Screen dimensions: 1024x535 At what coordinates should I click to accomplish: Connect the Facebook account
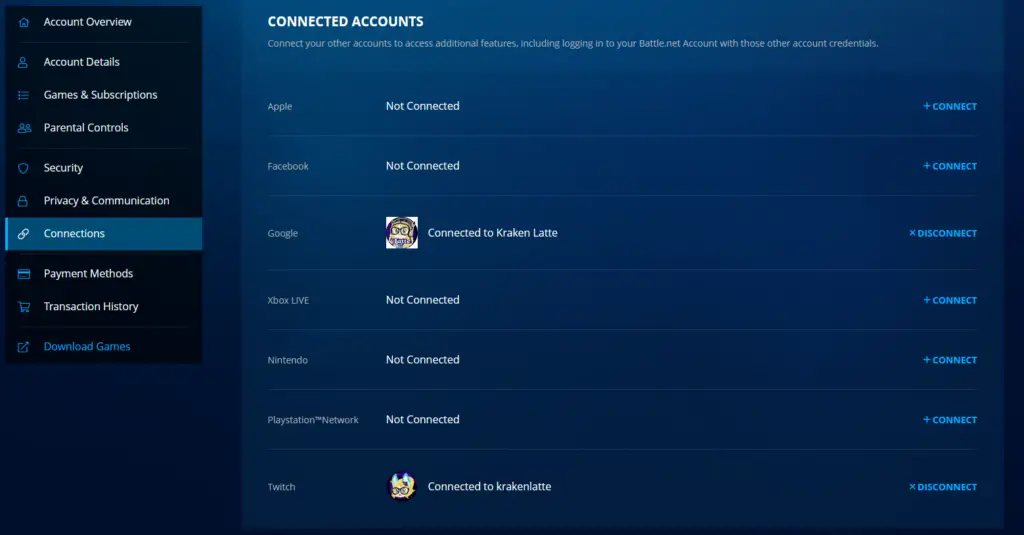pos(950,167)
